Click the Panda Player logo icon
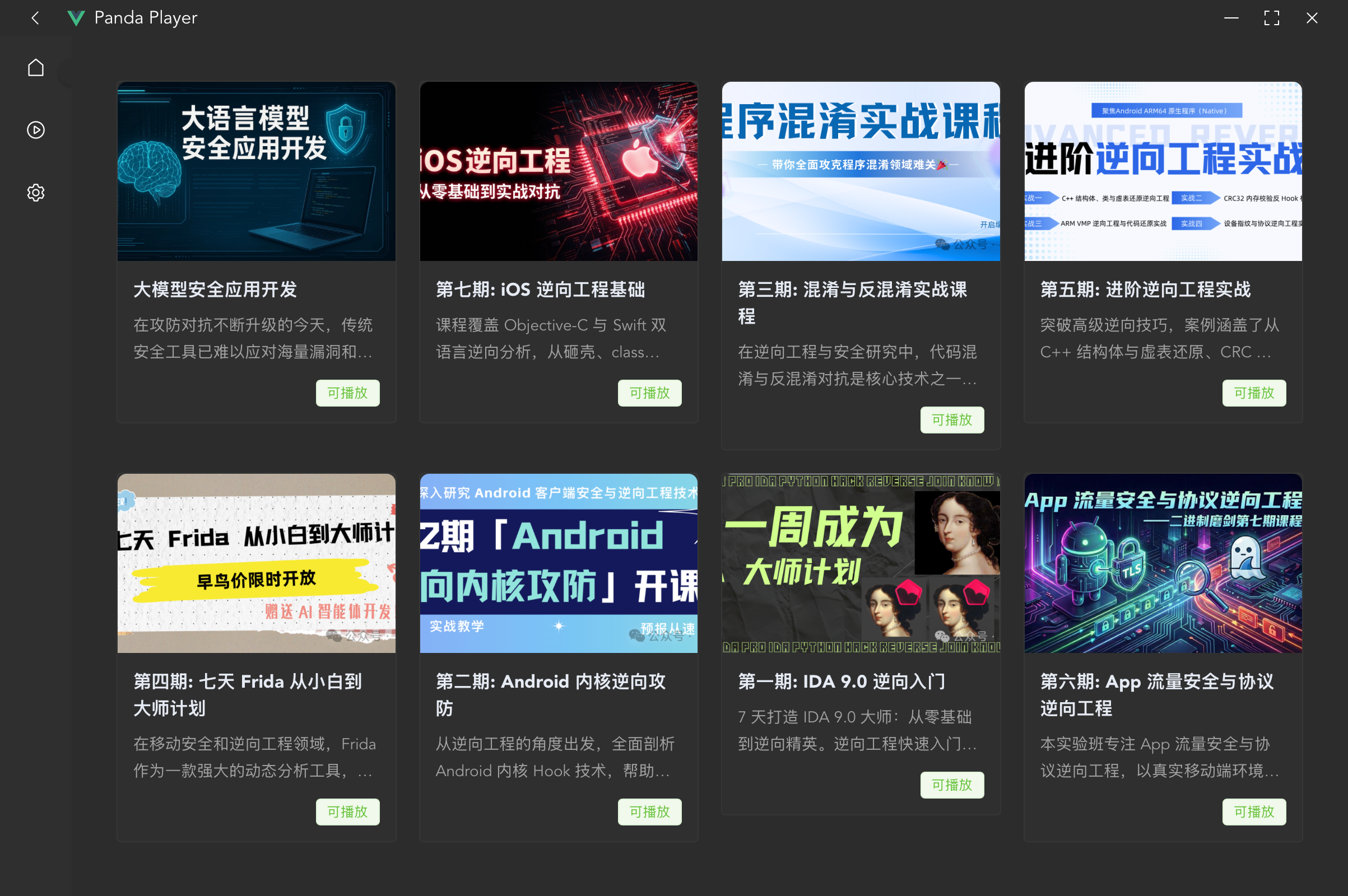 [76, 18]
